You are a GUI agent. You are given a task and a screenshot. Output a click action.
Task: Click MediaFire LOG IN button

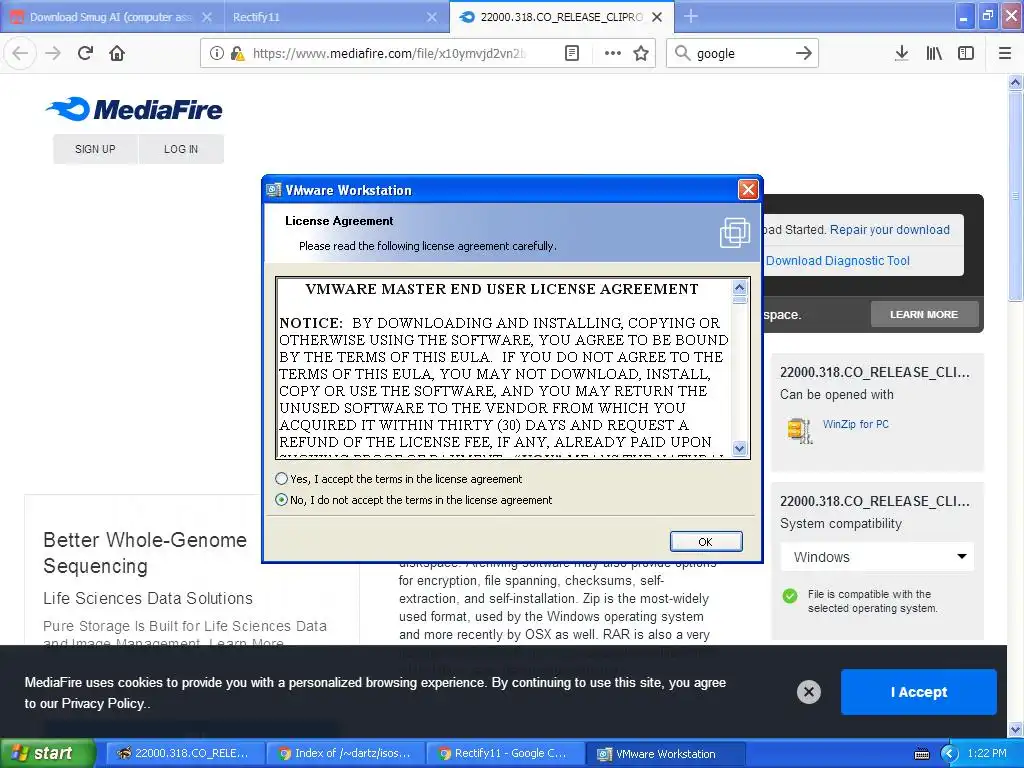(181, 149)
